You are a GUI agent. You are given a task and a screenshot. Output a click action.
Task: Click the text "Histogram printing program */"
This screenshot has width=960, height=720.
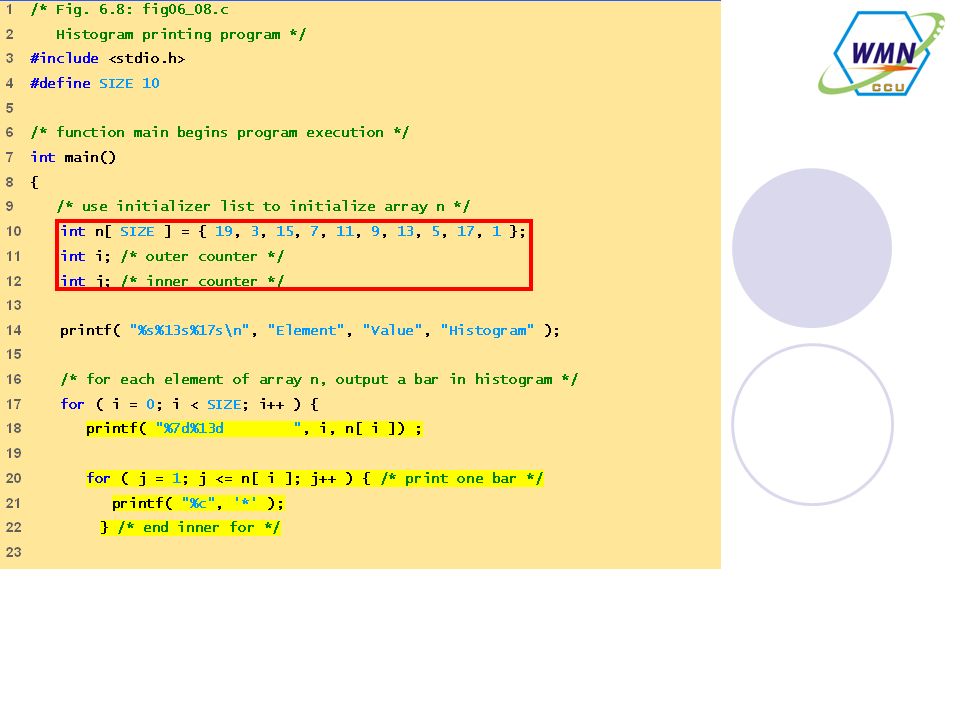click(181, 34)
